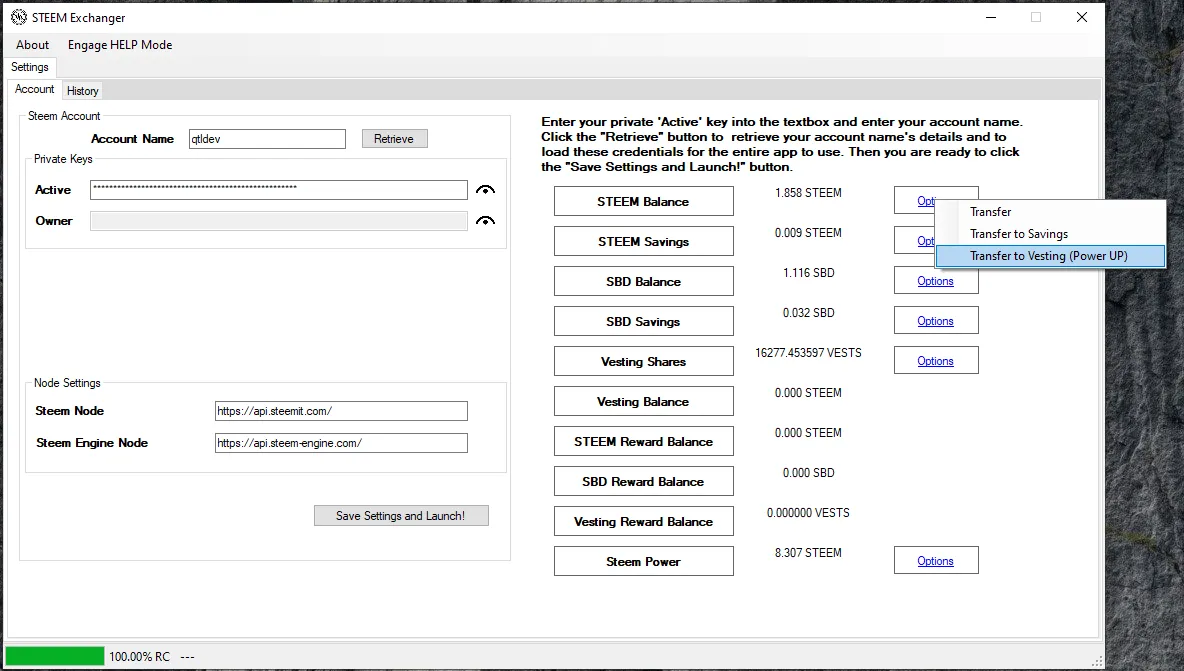The height and width of the screenshot is (671, 1184).
Task: Select the Account tab
Action: tap(35, 89)
